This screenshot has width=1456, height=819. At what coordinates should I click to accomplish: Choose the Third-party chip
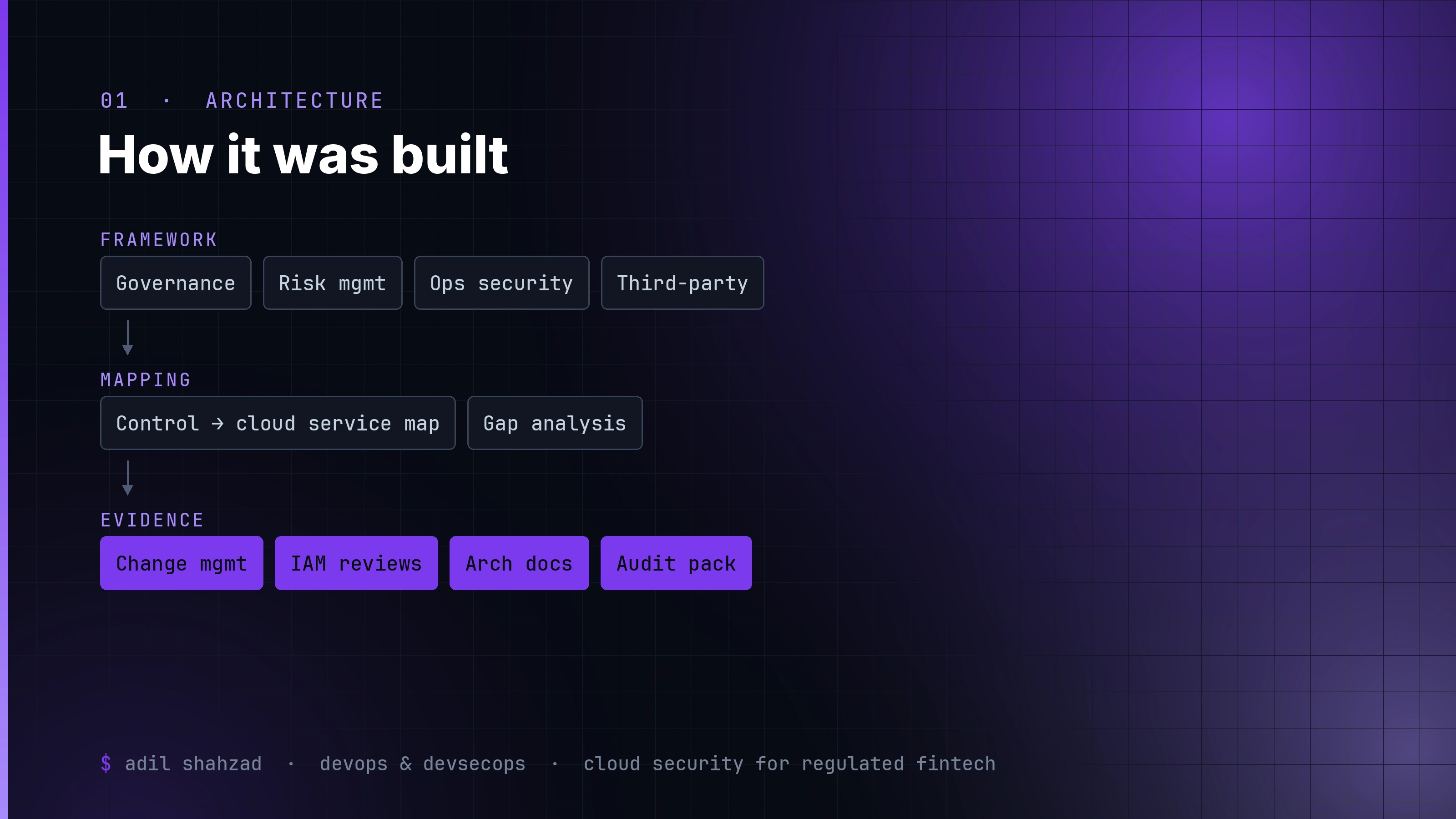682,283
